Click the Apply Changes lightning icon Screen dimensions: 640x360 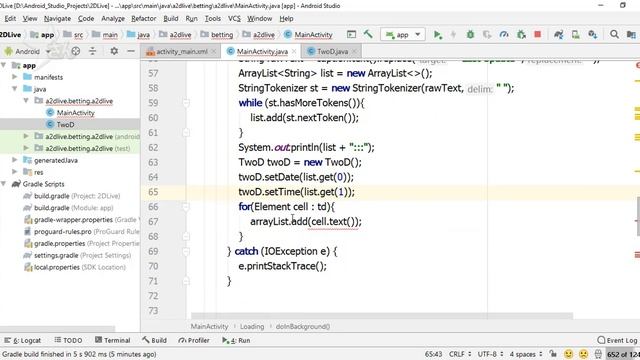pos(453,35)
